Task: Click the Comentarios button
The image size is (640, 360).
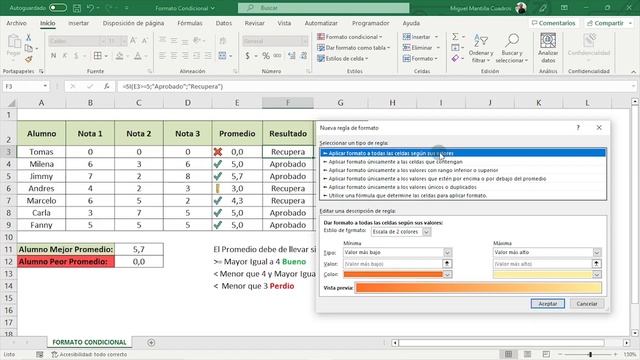Action: [x=553, y=23]
